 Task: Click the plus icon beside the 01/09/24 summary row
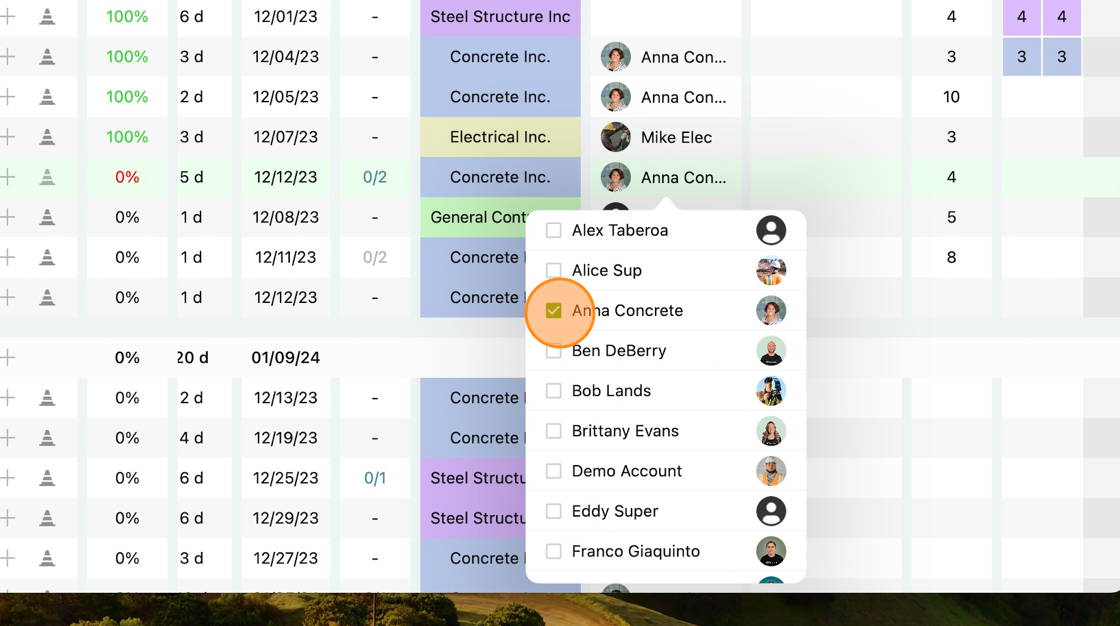click(7, 357)
